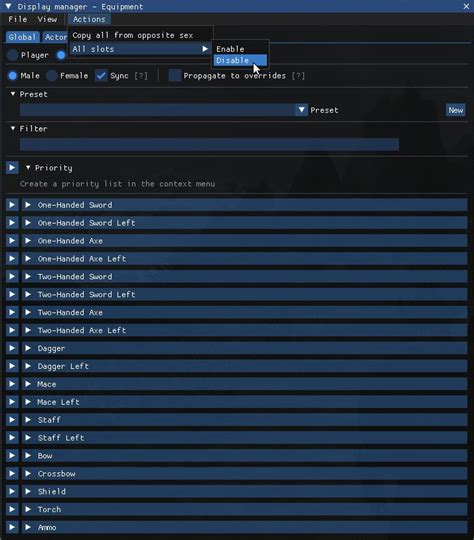The image size is (474, 540).
Task: Collapse the Display manager window title arrow
Action: click(8, 7)
